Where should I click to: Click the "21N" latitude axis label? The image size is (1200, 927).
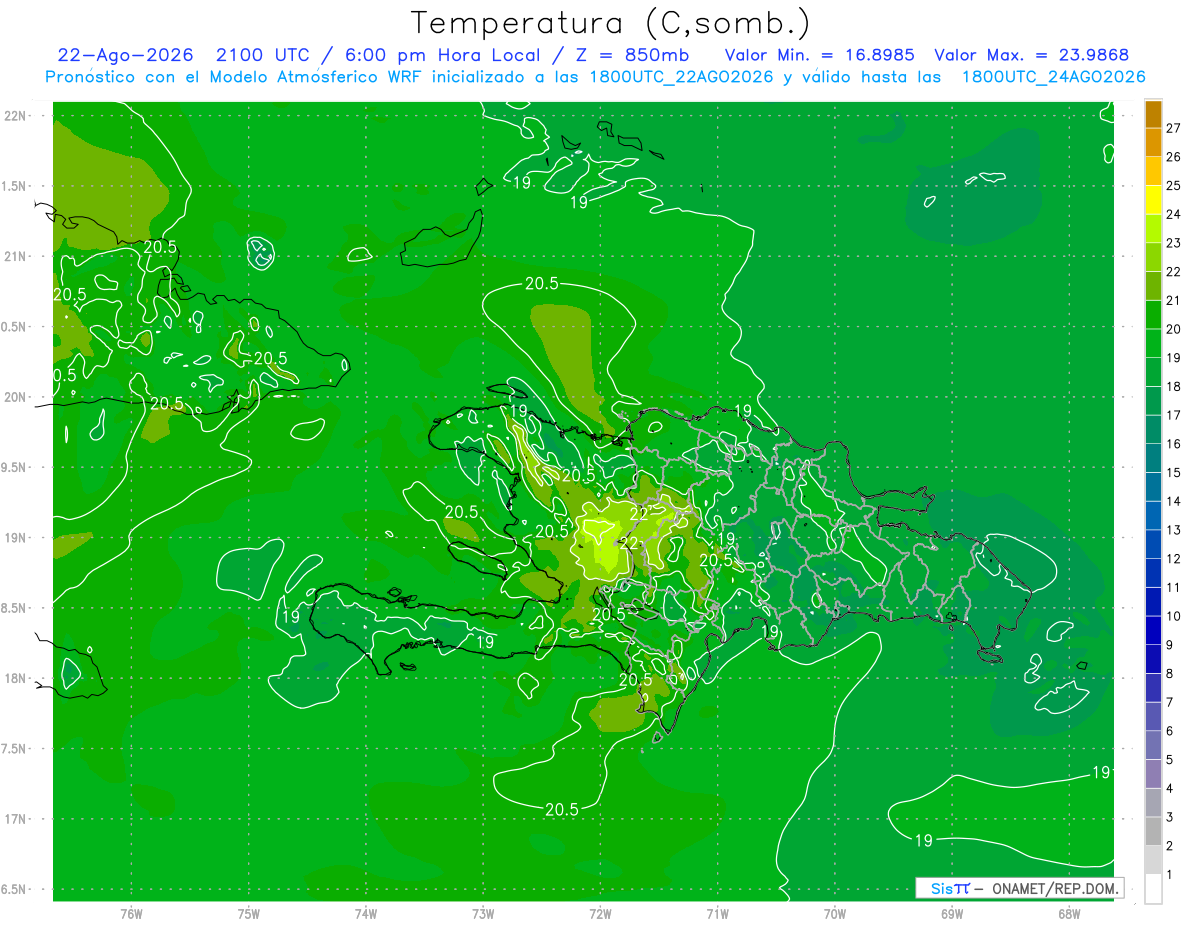point(15,257)
